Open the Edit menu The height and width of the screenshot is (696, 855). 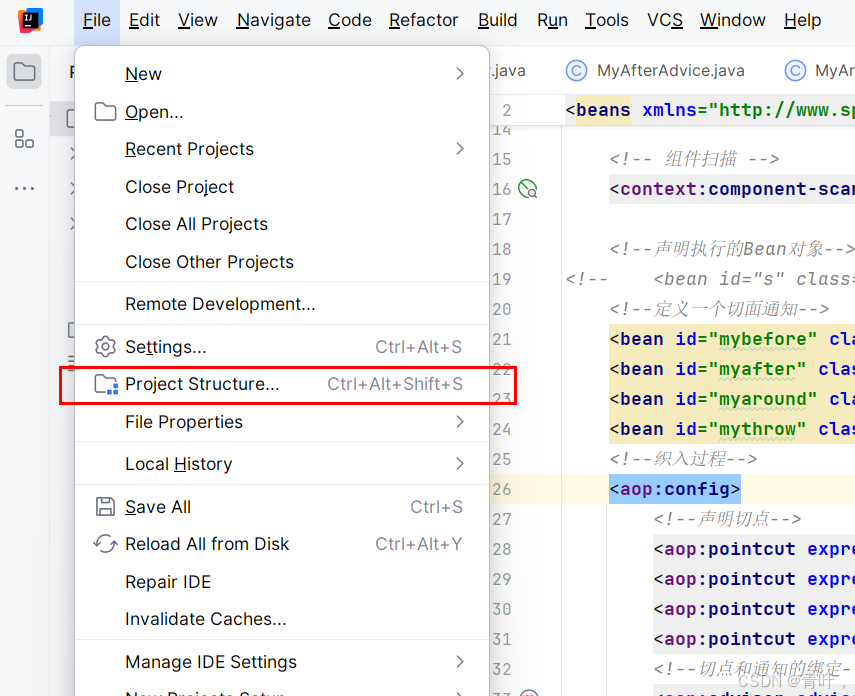tap(144, 20)
